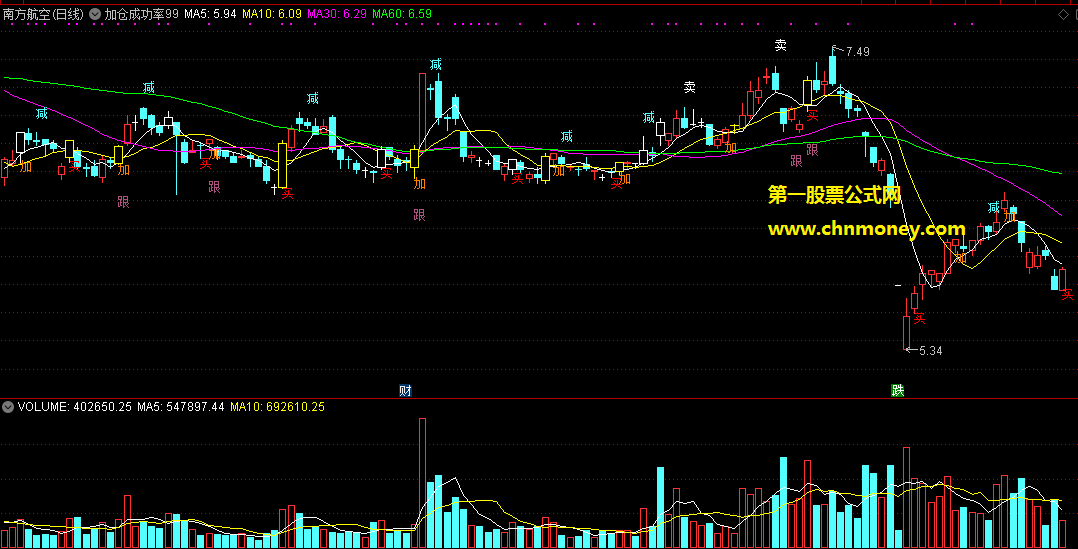Click the 加仓成功率99 indicator name
Screen dimensions: 1078x549
(142, 14)
